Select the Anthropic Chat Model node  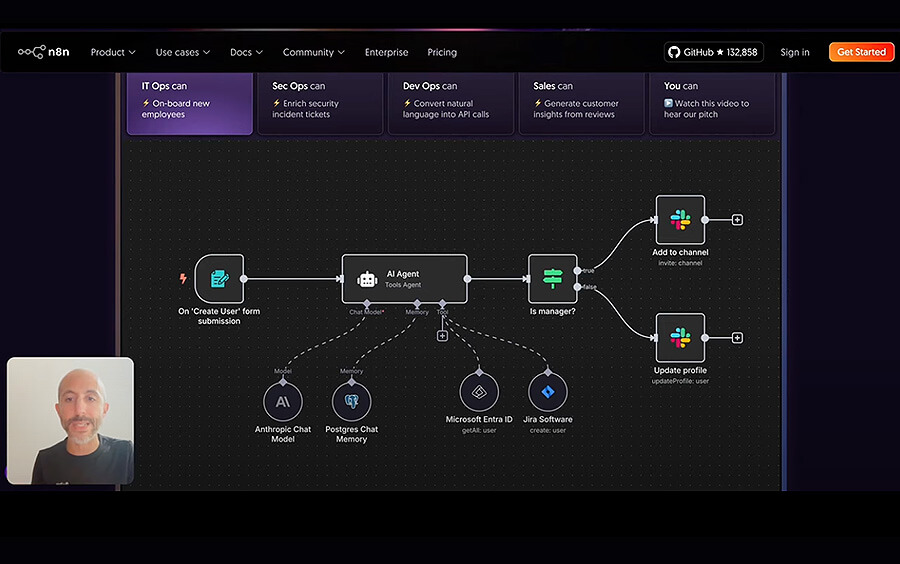tap(283, 401)
